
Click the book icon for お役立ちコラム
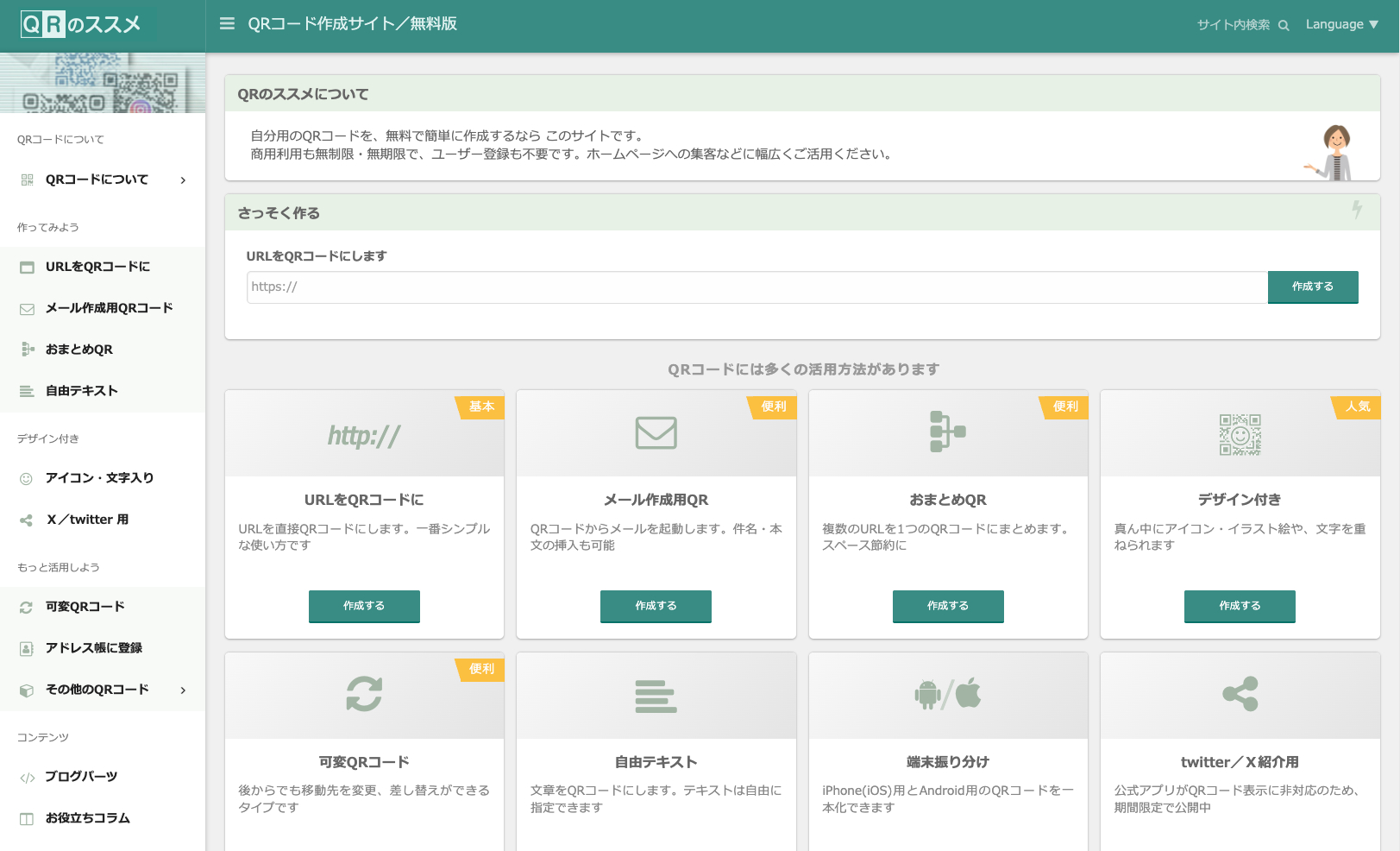(x=27, y=819)
